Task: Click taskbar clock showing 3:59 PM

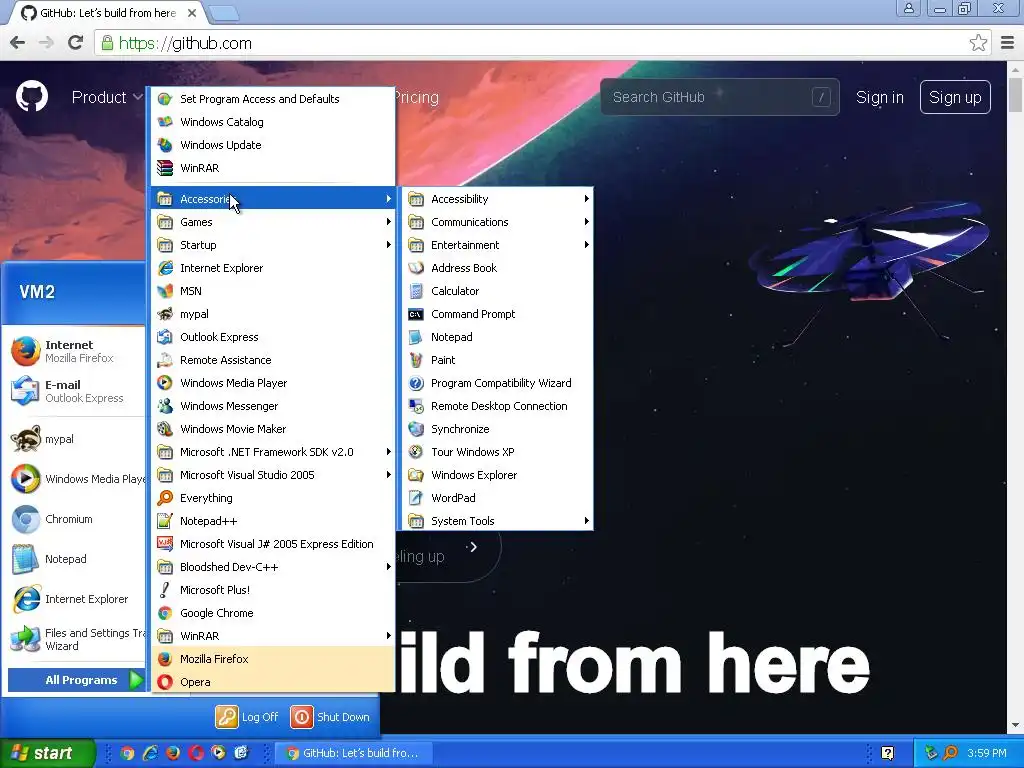Action: pyautogui.click(x=987, y=753)
